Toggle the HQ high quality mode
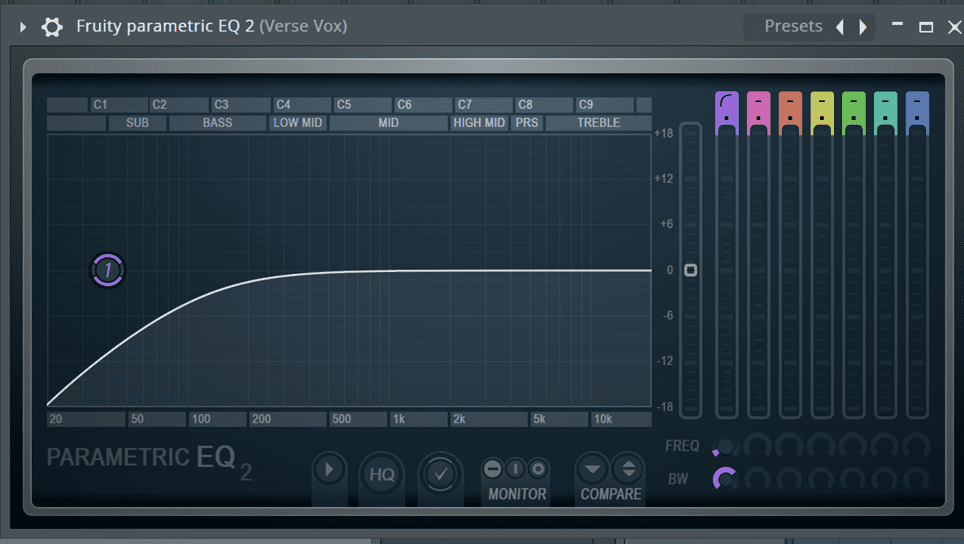The height and width of the screenshot is (544, 964). coord(382,474)
